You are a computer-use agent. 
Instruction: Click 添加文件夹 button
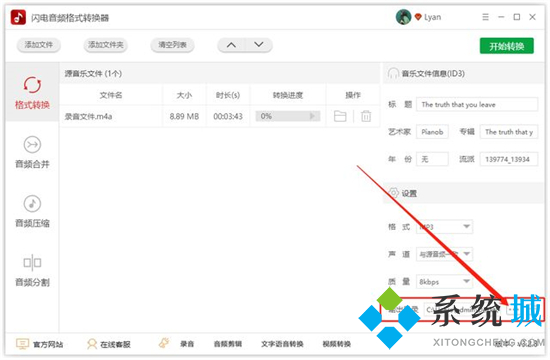tap(106, 45)
